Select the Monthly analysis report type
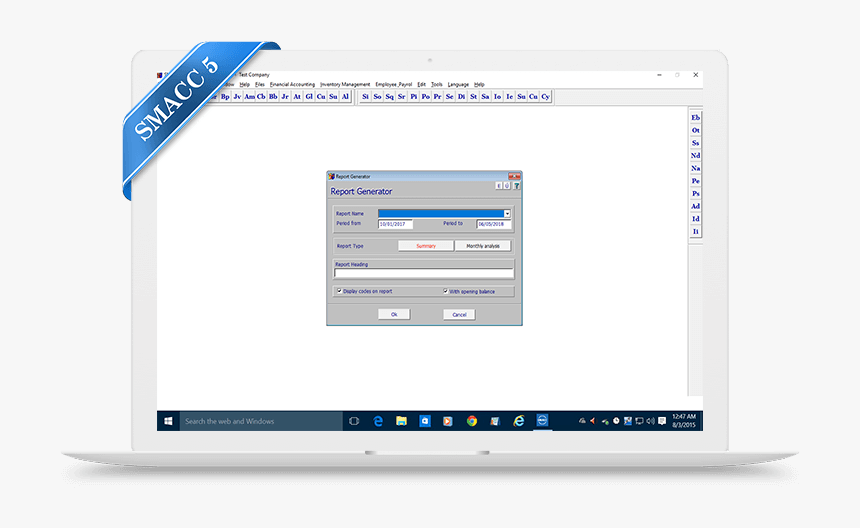The width and height of the screenshot is (860, 528). (x=483, y=246)
